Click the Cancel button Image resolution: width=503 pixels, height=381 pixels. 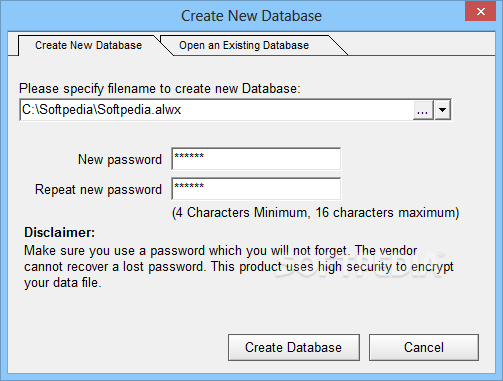424,347
